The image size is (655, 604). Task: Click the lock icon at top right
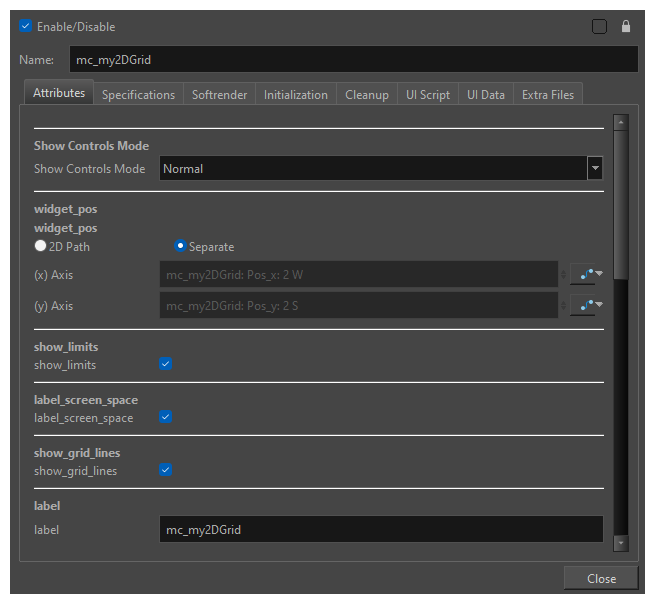tap(625, 26)
